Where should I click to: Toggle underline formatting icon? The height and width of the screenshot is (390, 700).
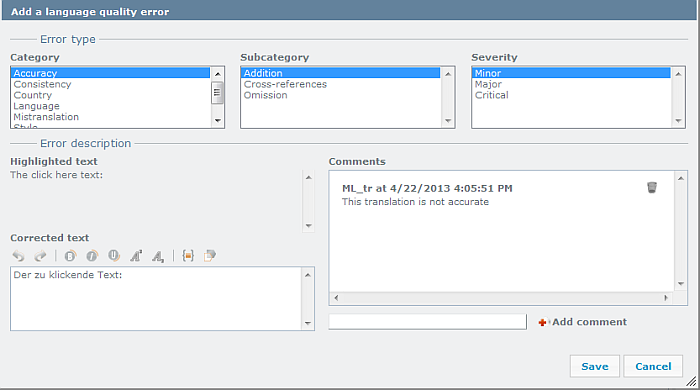tap(114, 256)
